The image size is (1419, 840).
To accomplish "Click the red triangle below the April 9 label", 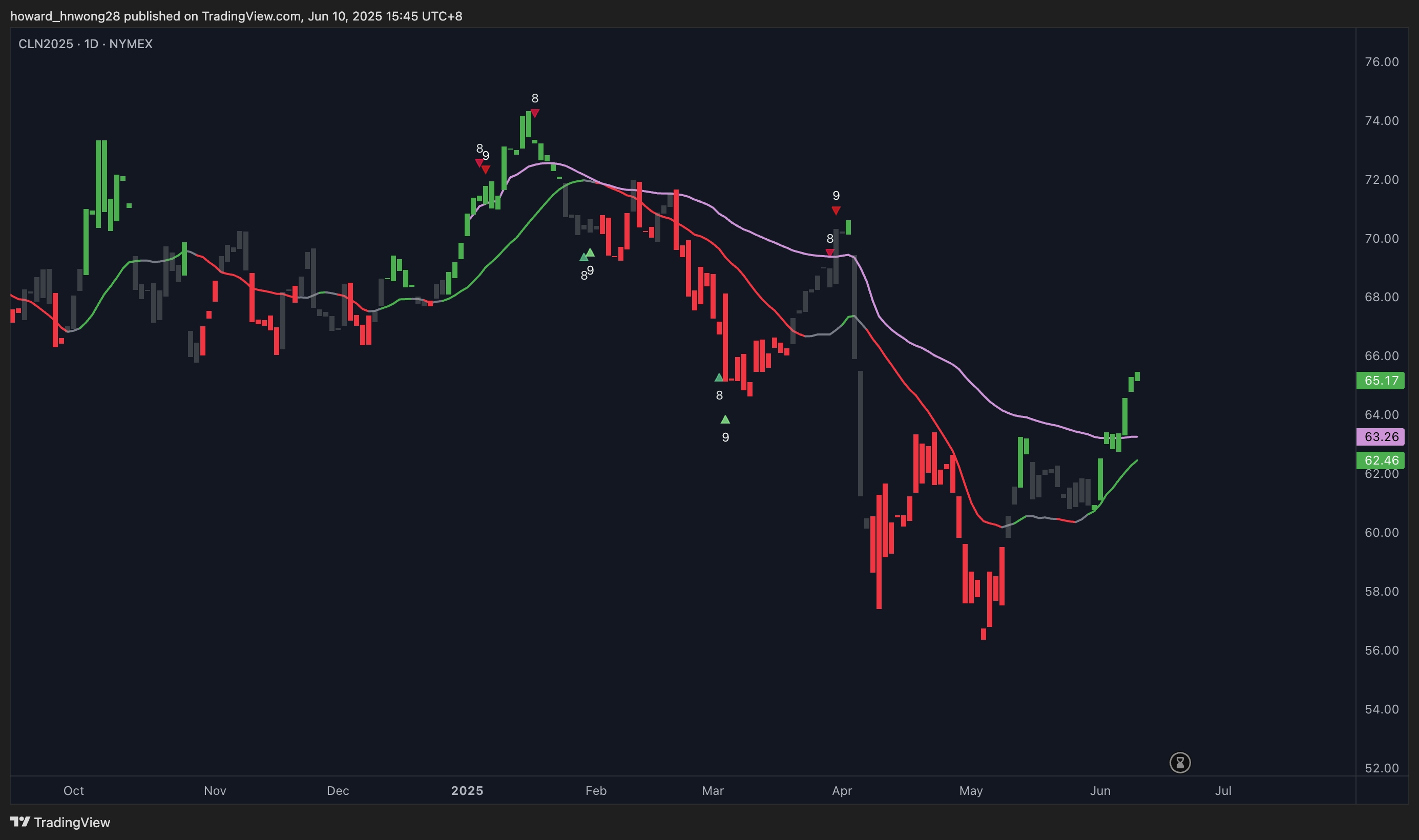I will tap(836, 211).
